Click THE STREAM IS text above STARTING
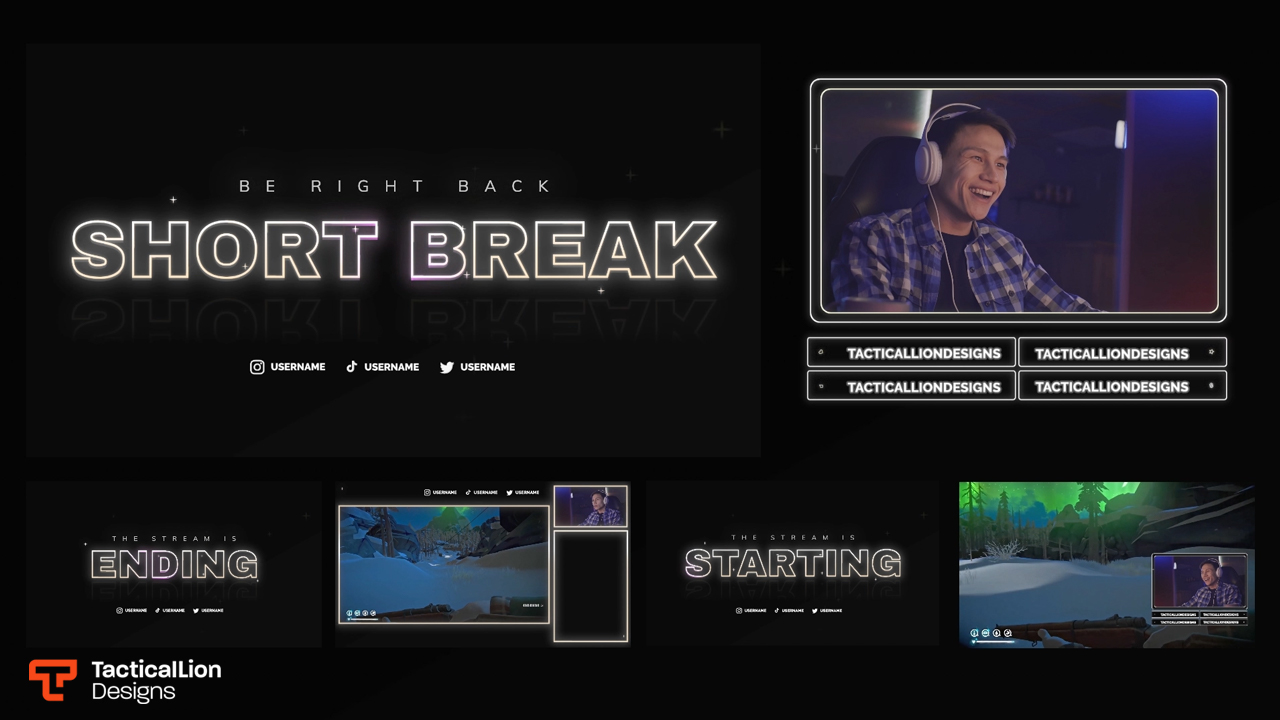The height and width of the screenshot is (720, 1280). tap(794, 538)
